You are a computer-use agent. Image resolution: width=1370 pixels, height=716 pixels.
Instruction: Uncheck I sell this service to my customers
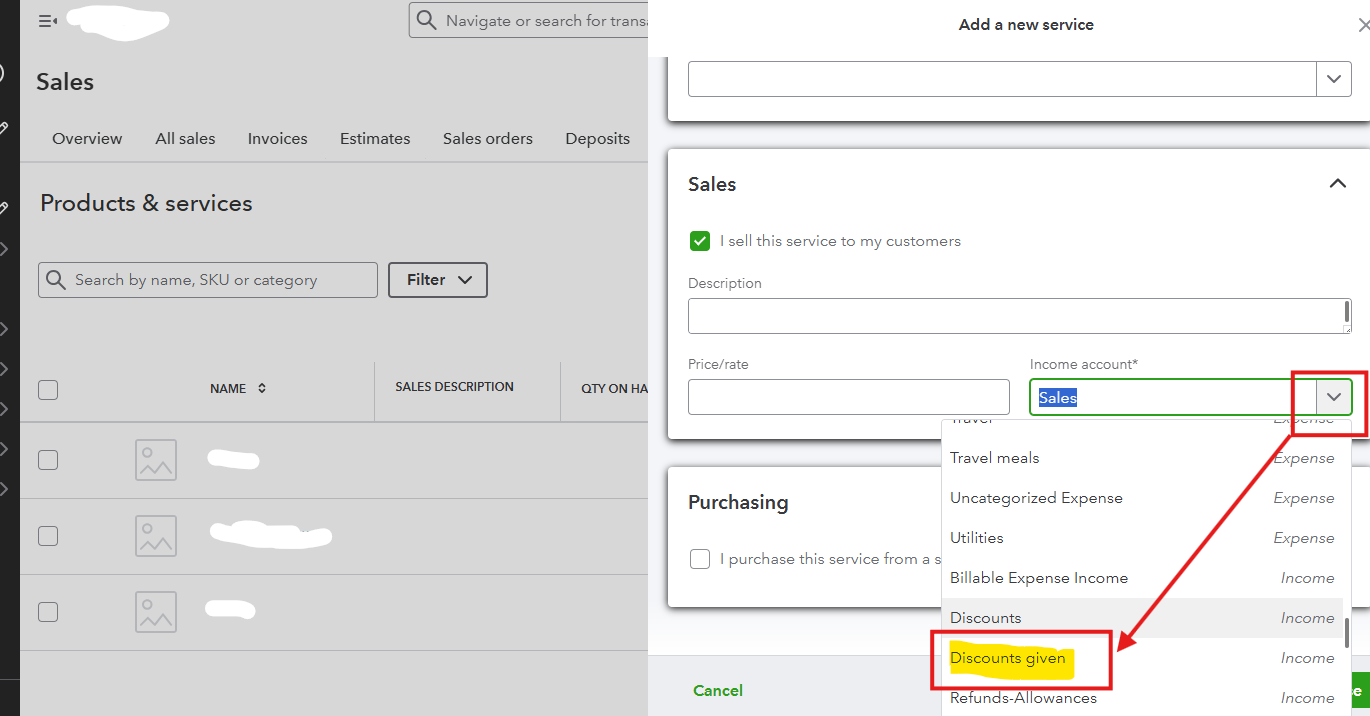click(x=700, y=241)
